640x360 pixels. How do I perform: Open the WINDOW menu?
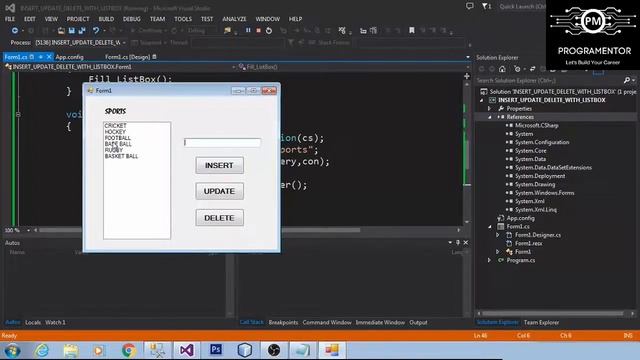268,19
